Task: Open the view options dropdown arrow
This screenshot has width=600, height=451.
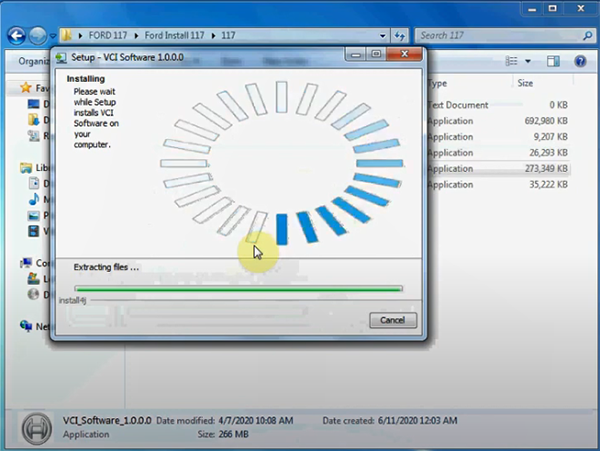Action: (528, 61)
